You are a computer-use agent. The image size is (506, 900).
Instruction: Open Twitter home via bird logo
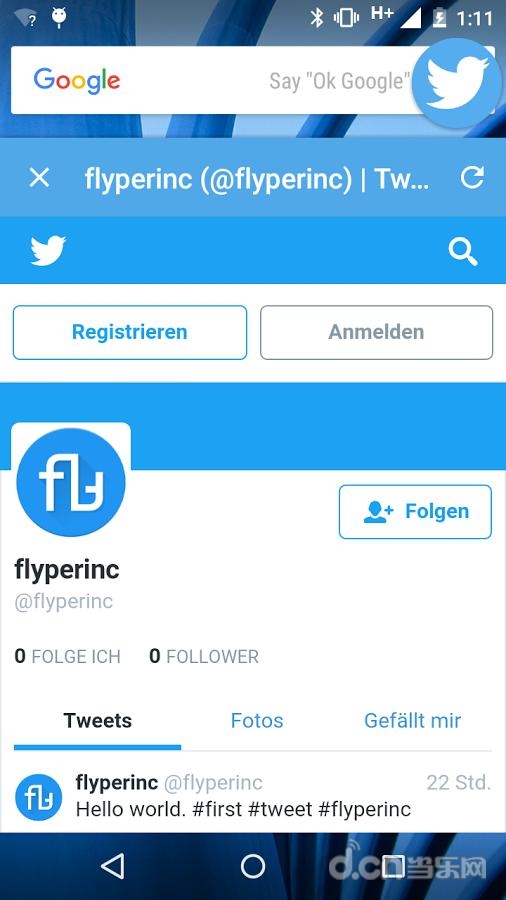pos(48,250)
